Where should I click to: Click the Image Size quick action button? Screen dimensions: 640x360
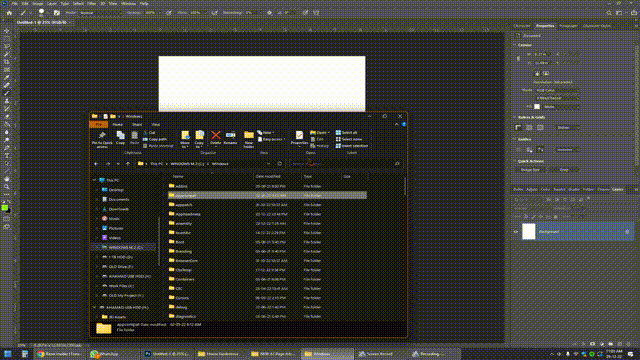click(x=531, y=170)
